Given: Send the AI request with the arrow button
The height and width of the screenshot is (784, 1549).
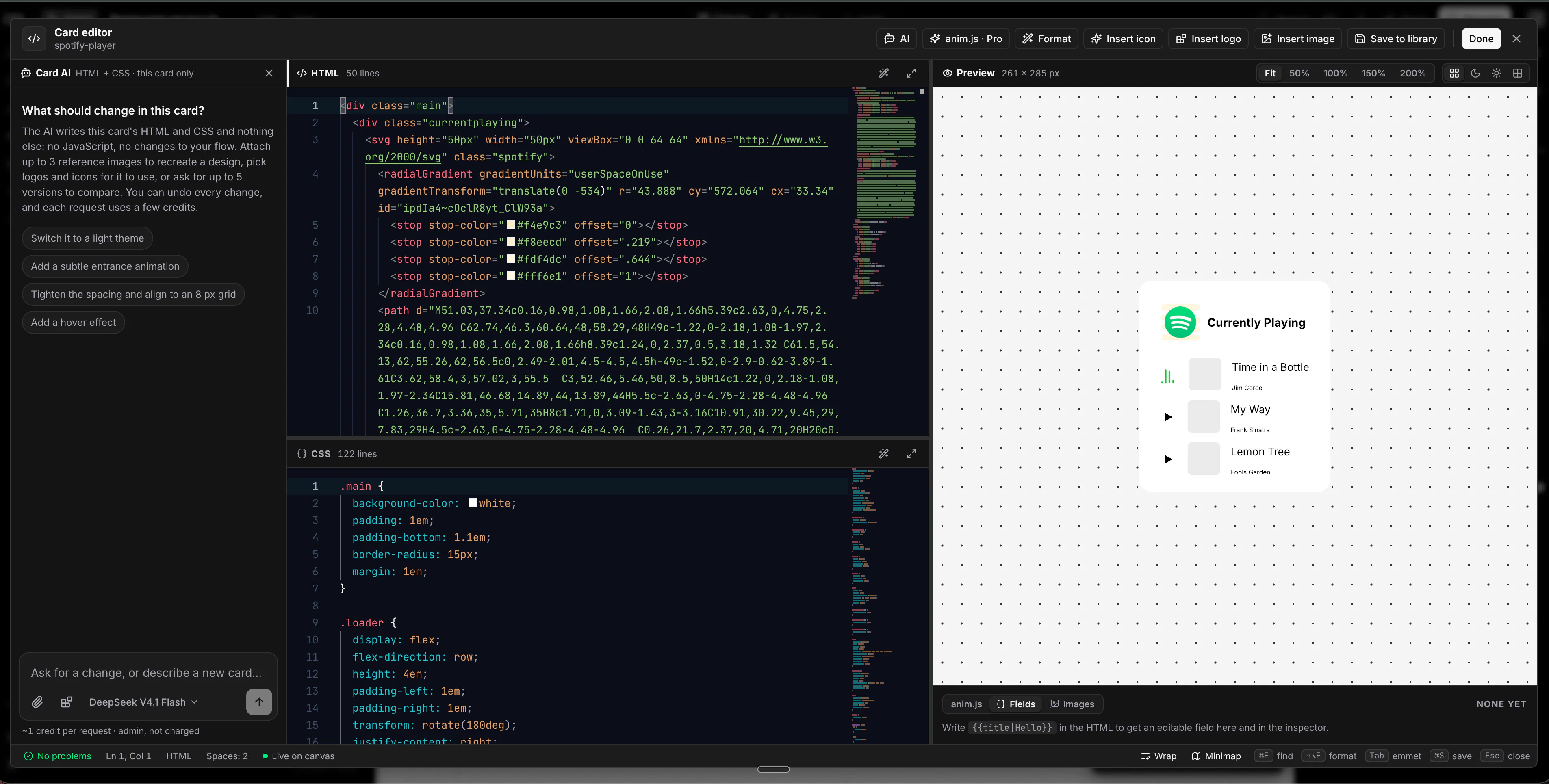Looking at the screenshot, I should point(259,702).
